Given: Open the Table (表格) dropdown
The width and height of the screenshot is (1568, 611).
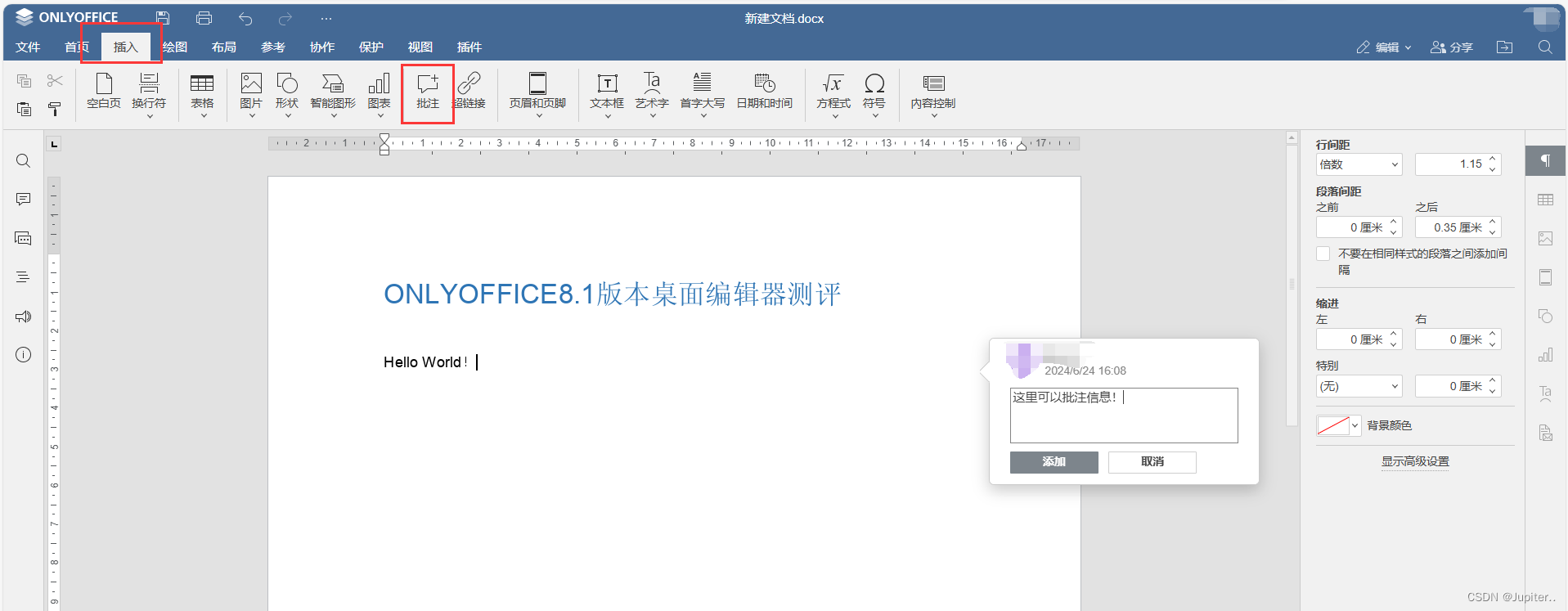Looking at the screenshot, I should [202, 94].
